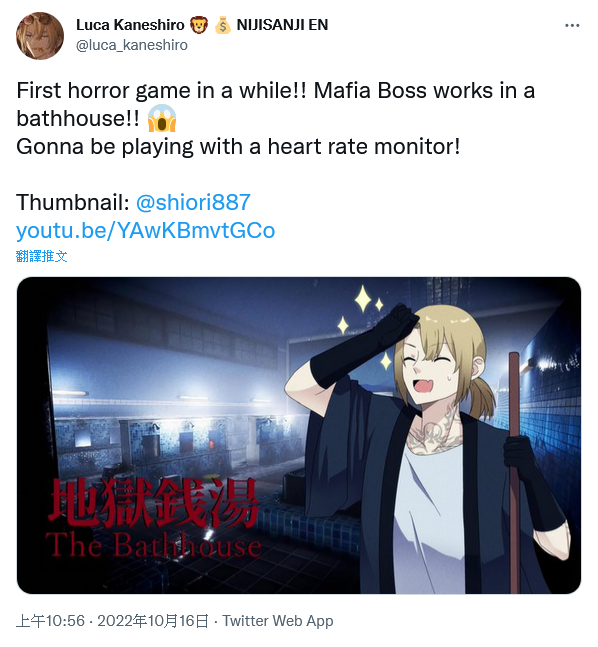Click the Luca Kaneshiro display name
Image resolution: width=598 pixels, height=647 pixels.
(130, 25)
